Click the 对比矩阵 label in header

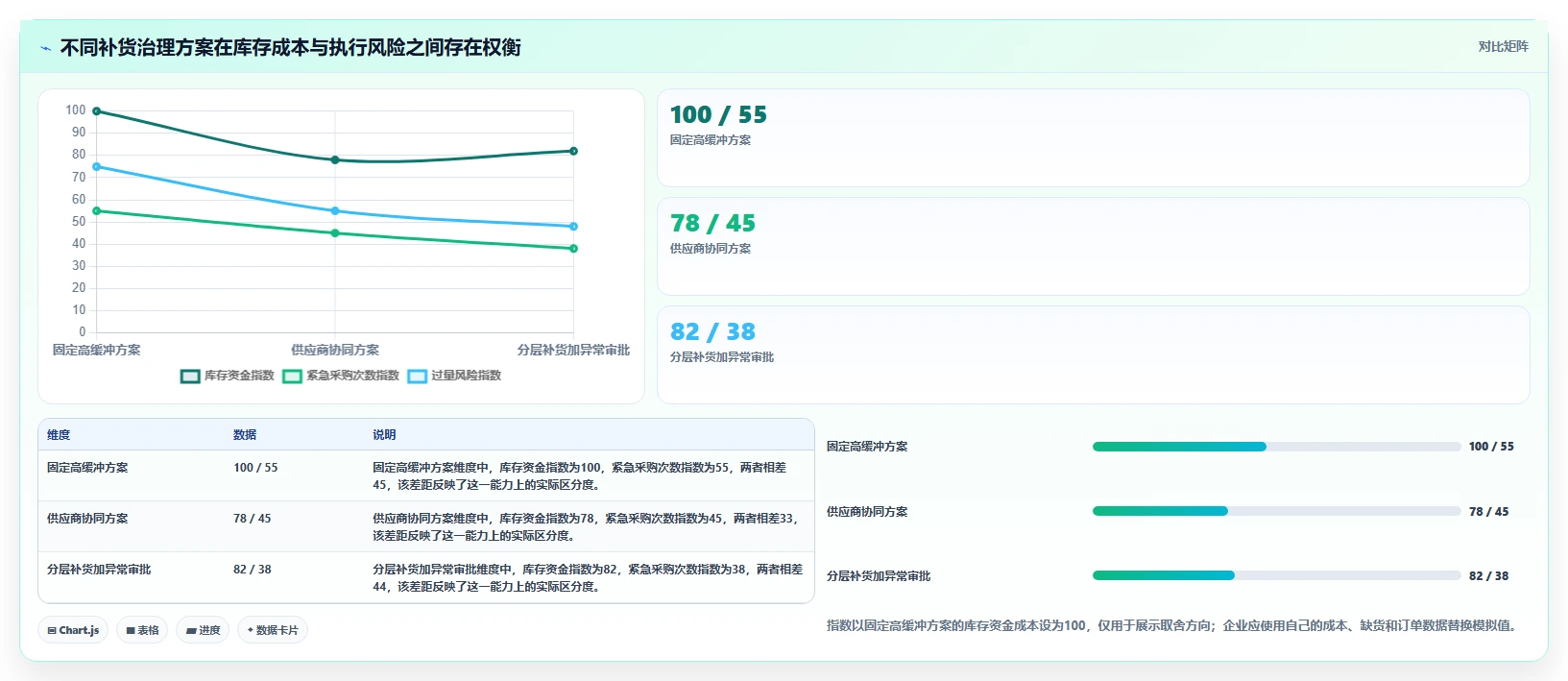pyautogui.click(x=1503, y=46)
